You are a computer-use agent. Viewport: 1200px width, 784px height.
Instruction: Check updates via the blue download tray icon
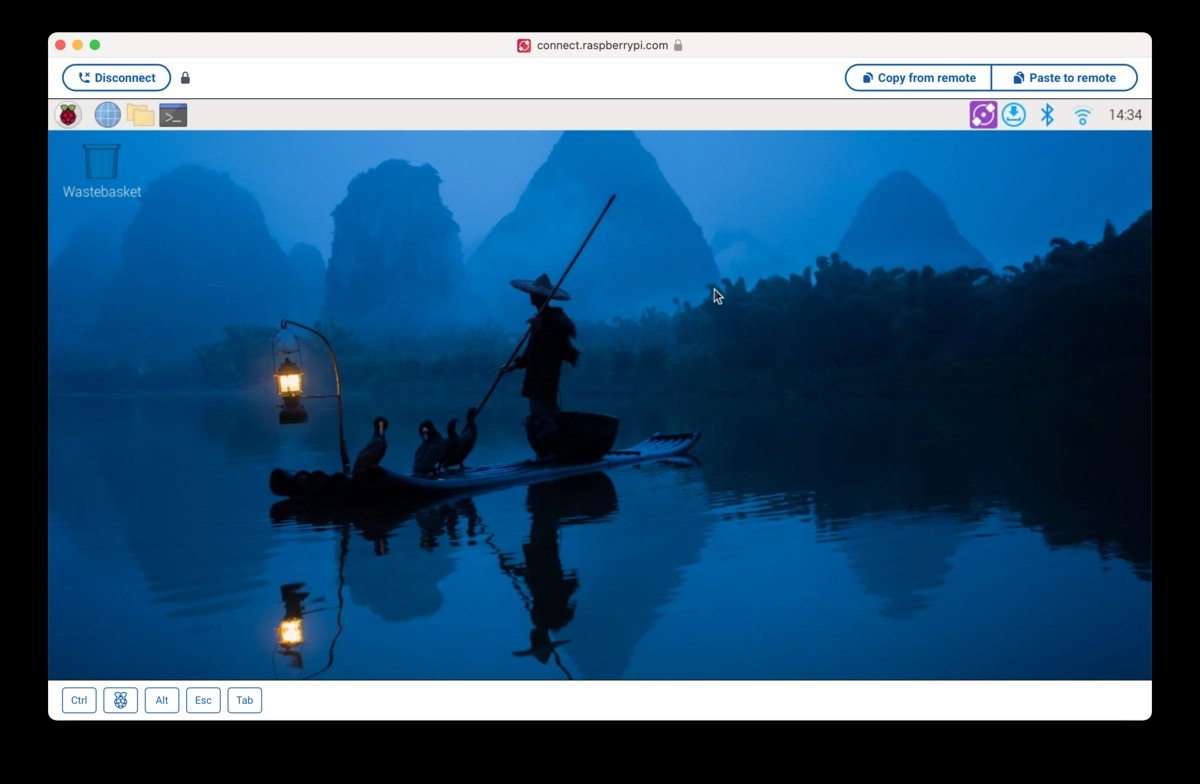coord(1013,114)
